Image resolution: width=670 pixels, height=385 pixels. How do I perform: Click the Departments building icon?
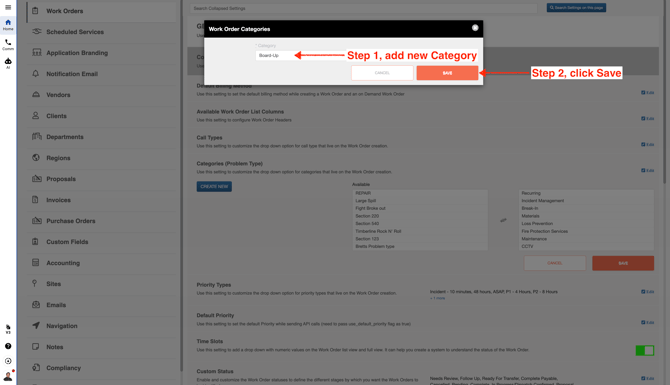pyautogui.click(x=37, y=136)
